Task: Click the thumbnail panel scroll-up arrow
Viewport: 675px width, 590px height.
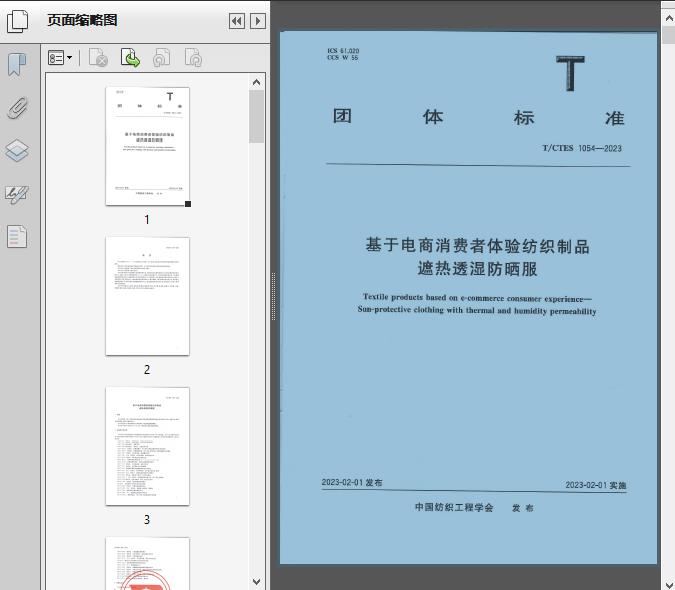Action: pyautogui.click(x=257, y=82)
